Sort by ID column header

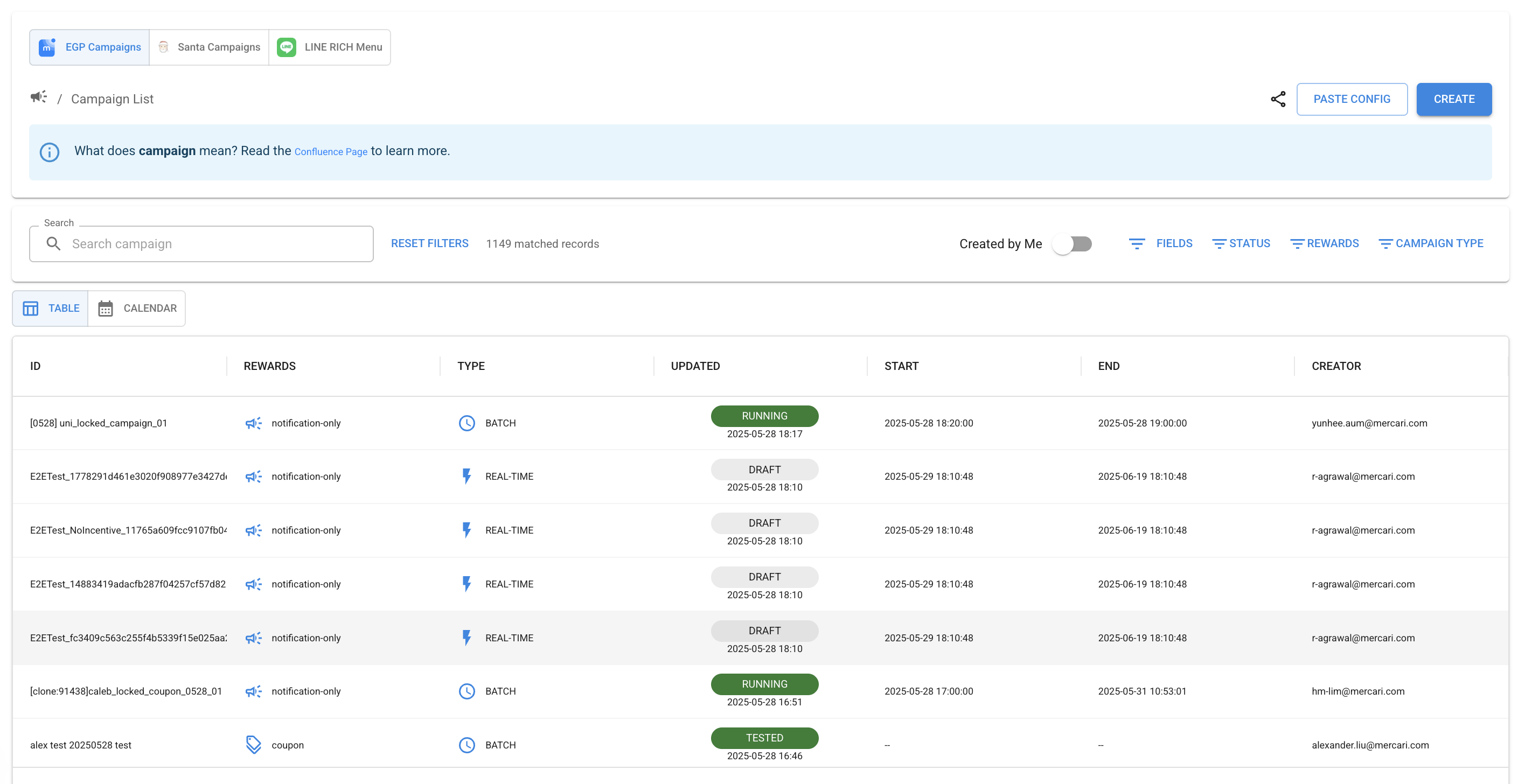coord(36,366)
